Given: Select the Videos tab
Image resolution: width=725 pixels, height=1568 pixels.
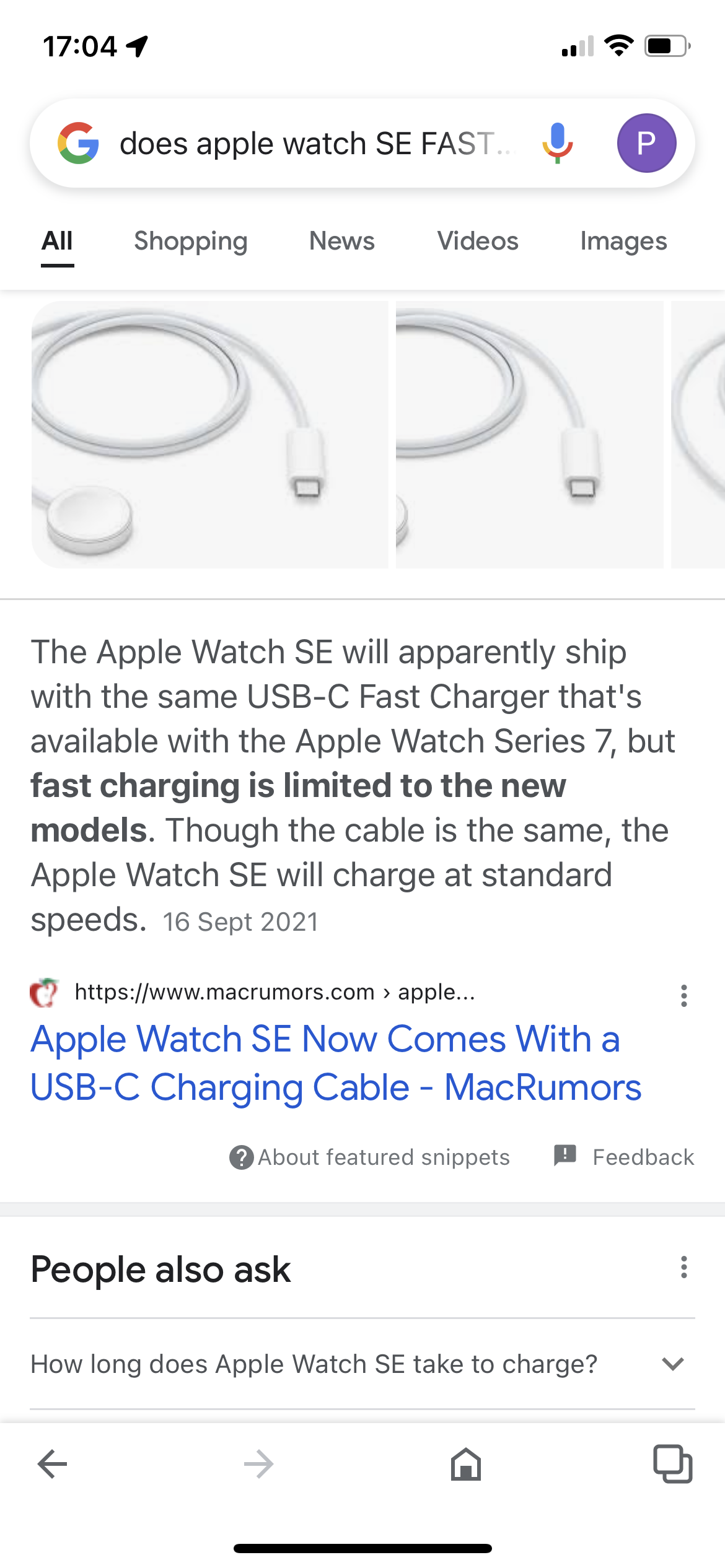Looking at the screenshot, I should tap(478, 241).
